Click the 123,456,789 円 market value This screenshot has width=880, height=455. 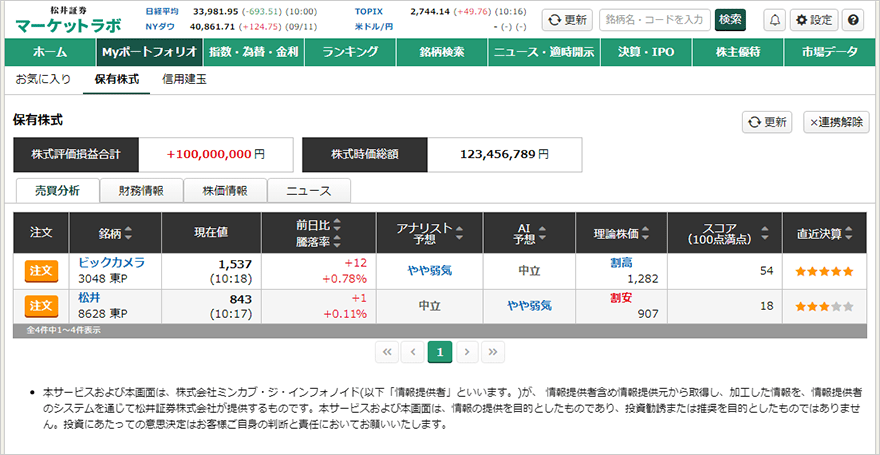click(x=505, y=155)
